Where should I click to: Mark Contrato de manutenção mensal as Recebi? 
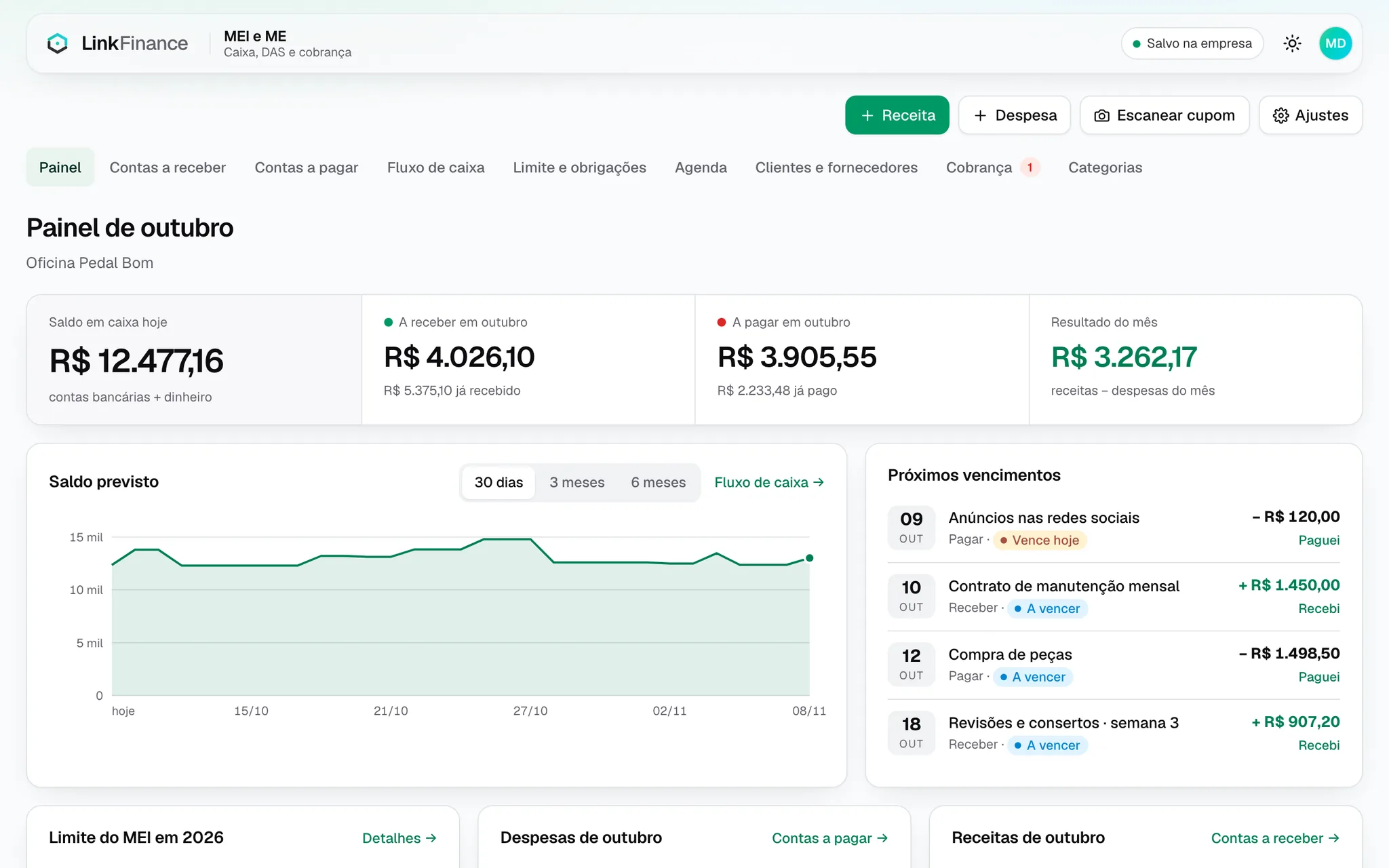(1319, 609)
